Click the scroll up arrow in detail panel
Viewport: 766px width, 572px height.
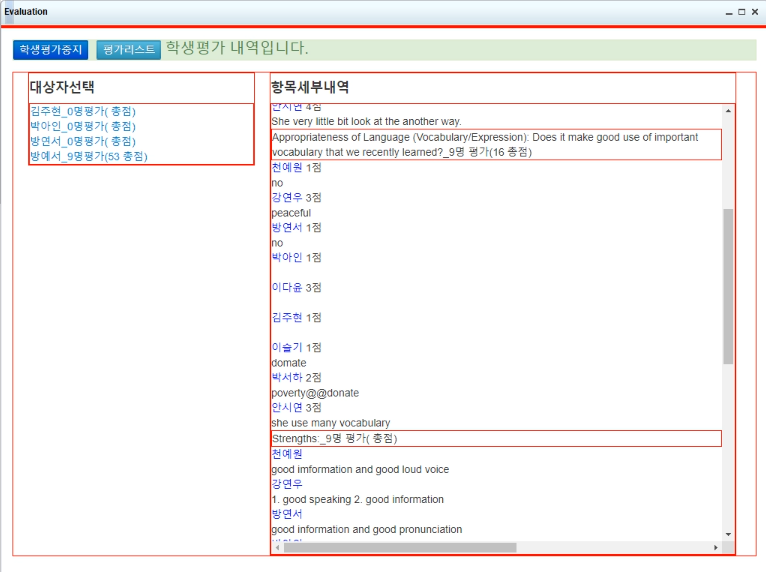pos(728,111)
